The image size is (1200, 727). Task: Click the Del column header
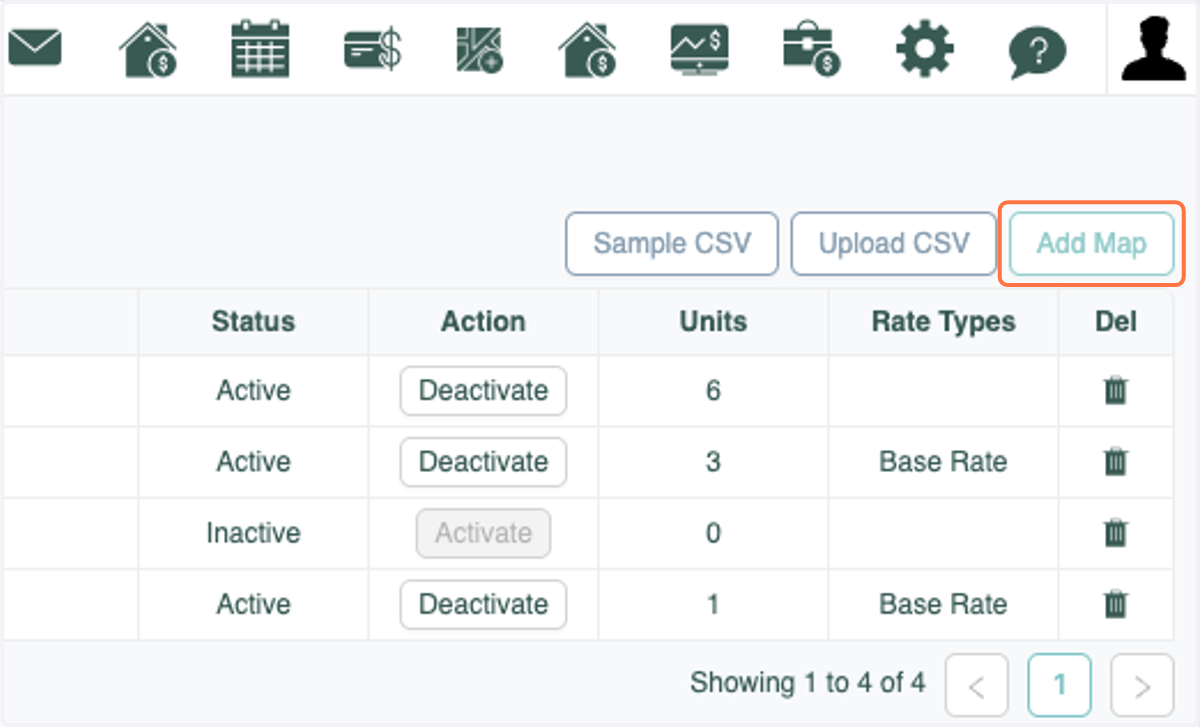[x=1115, y=322]
